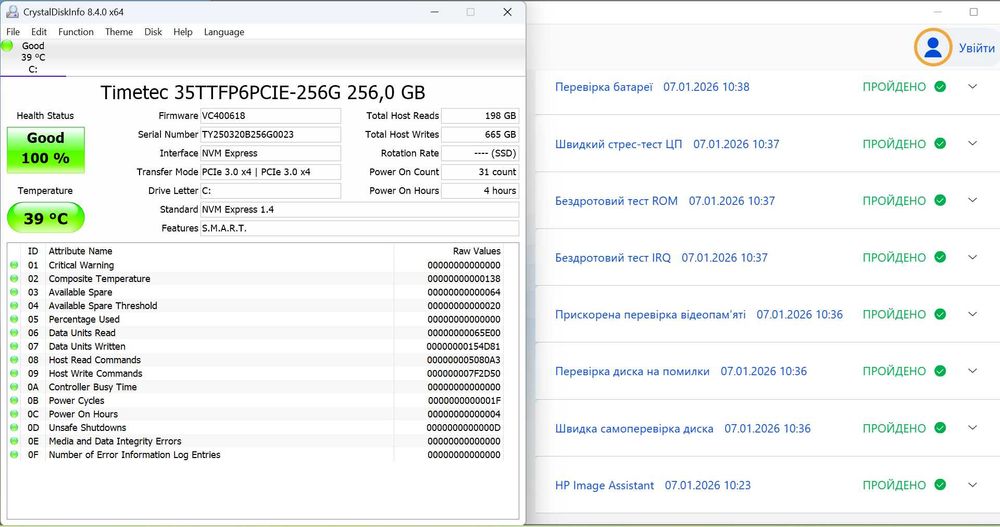This screenshot has height=527, width=1000.
Task: Open the Language menu
Action: [x=224, y=32]
